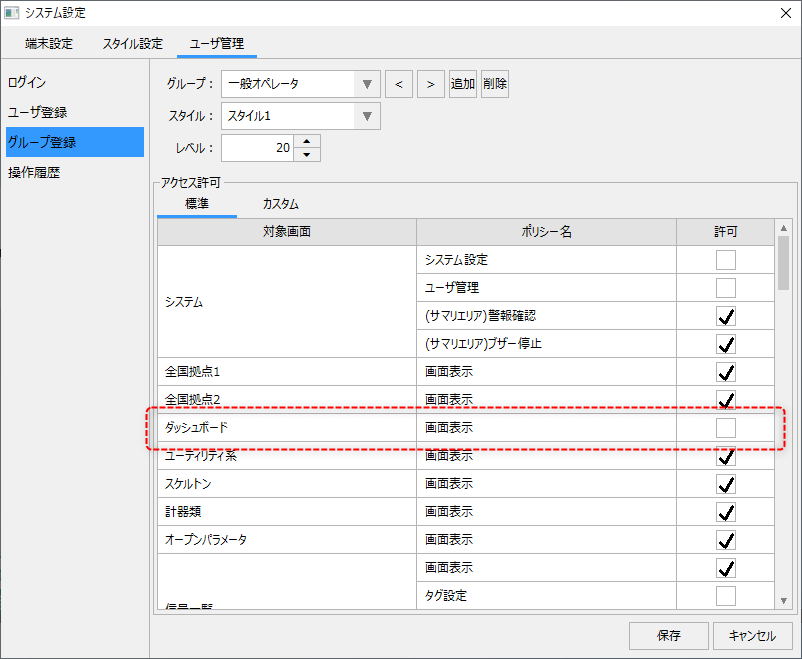
Task: Click the next group arrow button
Action: [430, 84]
